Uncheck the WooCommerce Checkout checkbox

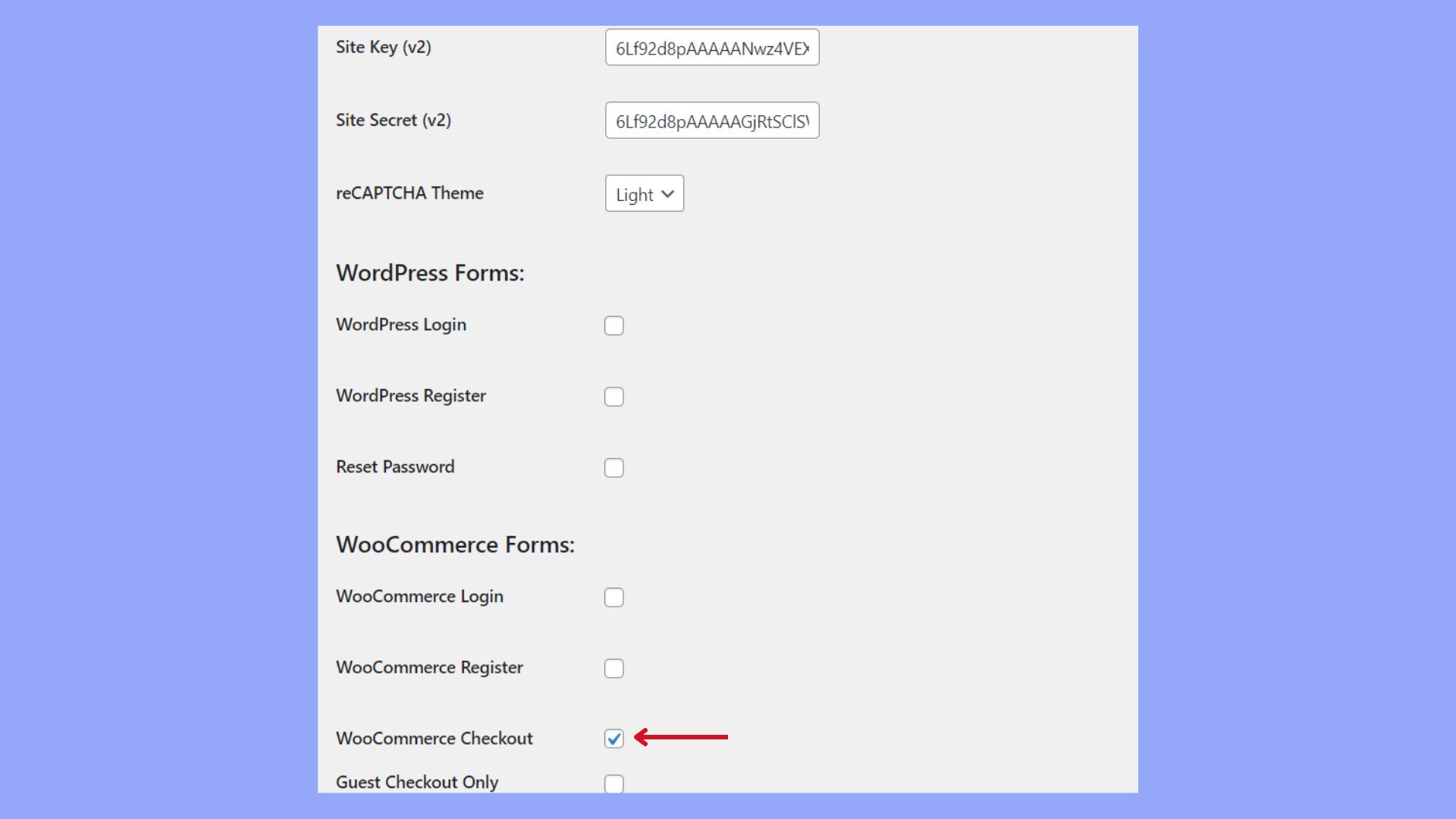[x=613, y=738]
